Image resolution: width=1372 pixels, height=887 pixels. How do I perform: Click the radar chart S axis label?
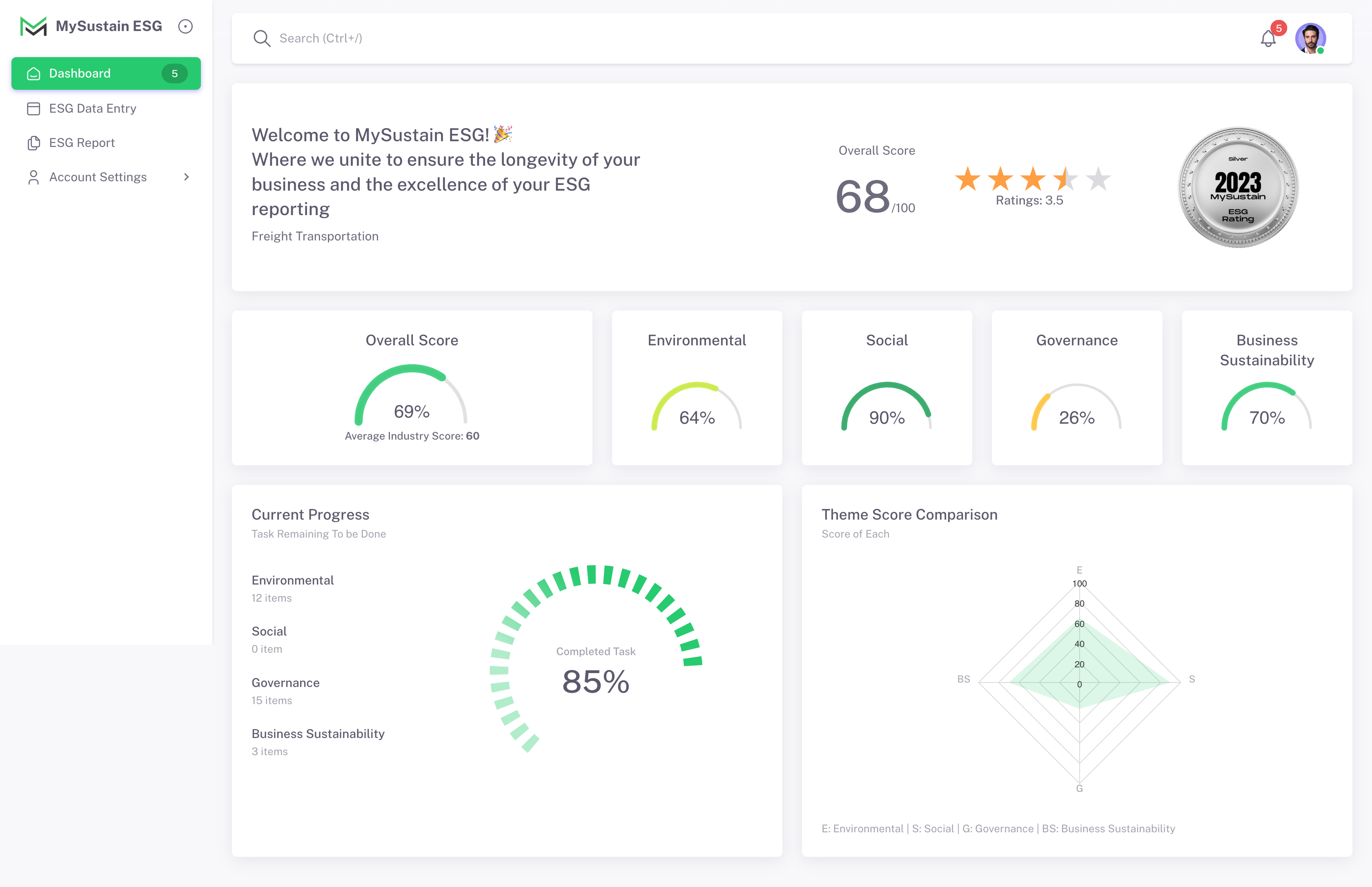tap(1192, 679)
